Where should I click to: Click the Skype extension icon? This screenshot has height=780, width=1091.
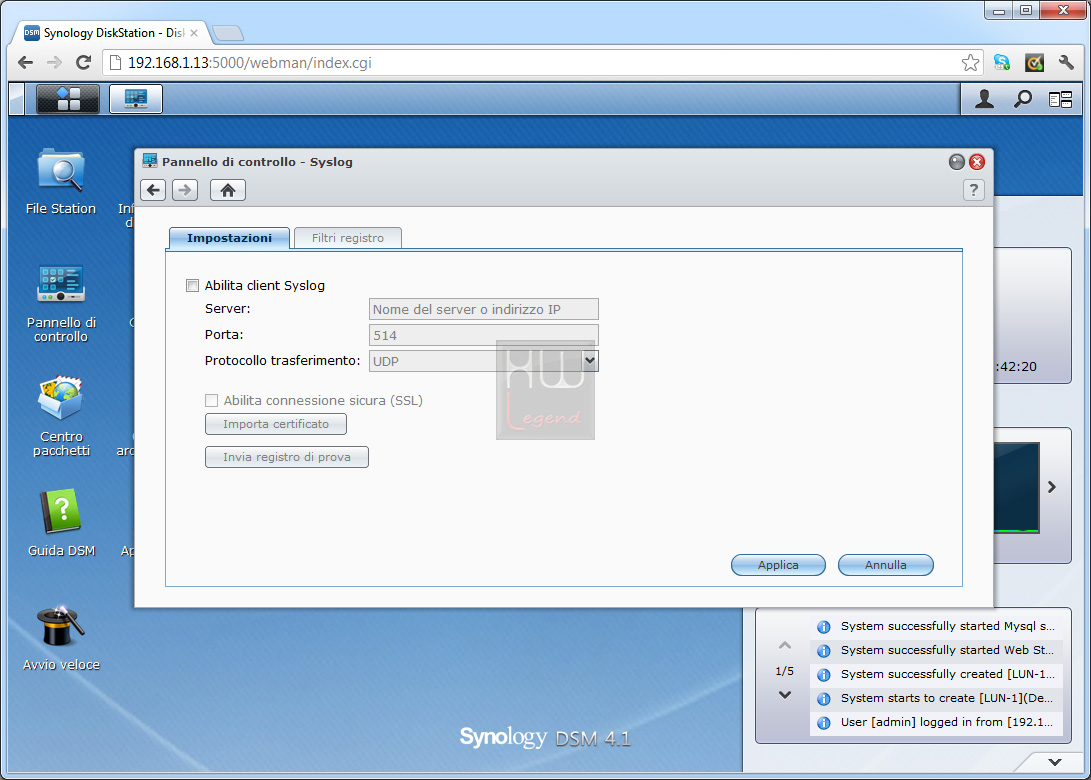tap(1002, 63)
